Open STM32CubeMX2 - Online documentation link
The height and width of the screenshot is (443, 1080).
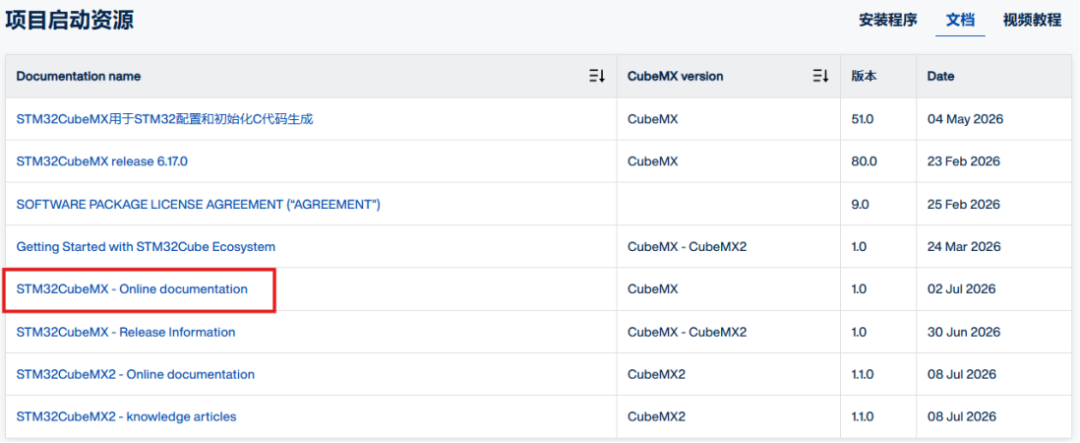[135, 375]
